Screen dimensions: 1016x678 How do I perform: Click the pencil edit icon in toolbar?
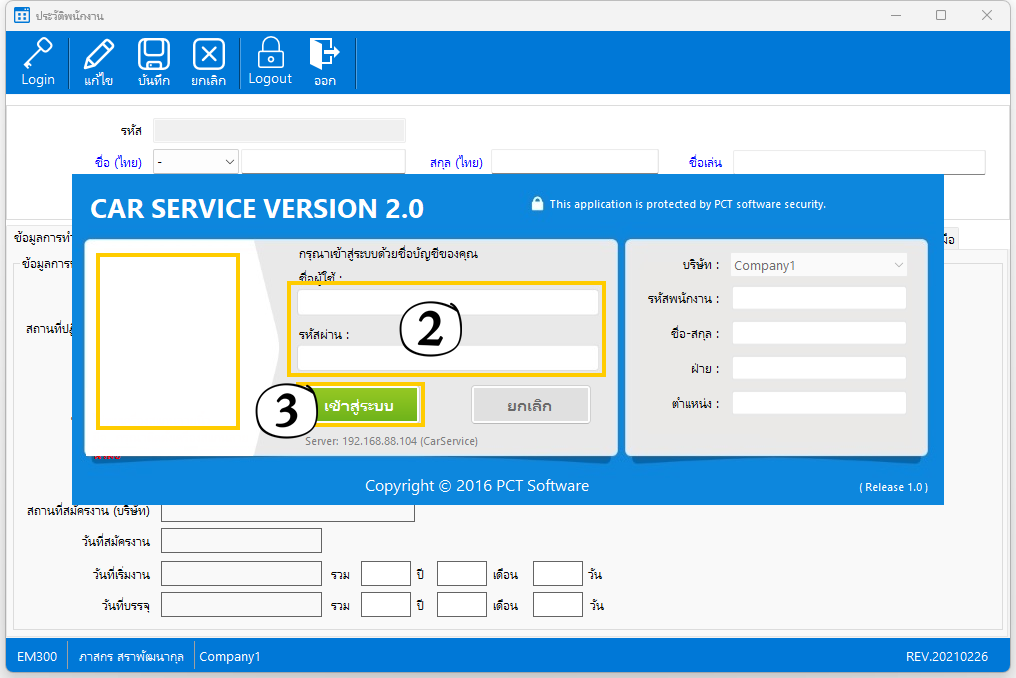tap(98, 53)
